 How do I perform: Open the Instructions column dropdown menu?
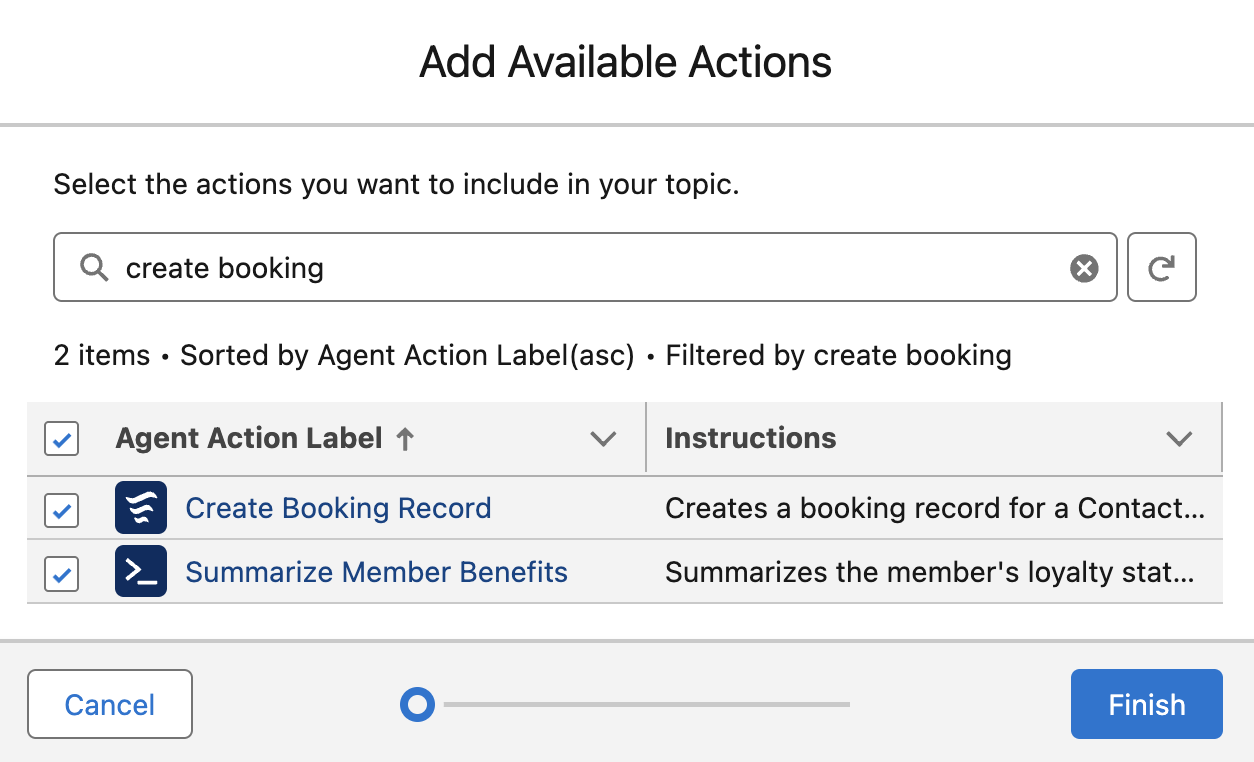(x=1179, y=439)
